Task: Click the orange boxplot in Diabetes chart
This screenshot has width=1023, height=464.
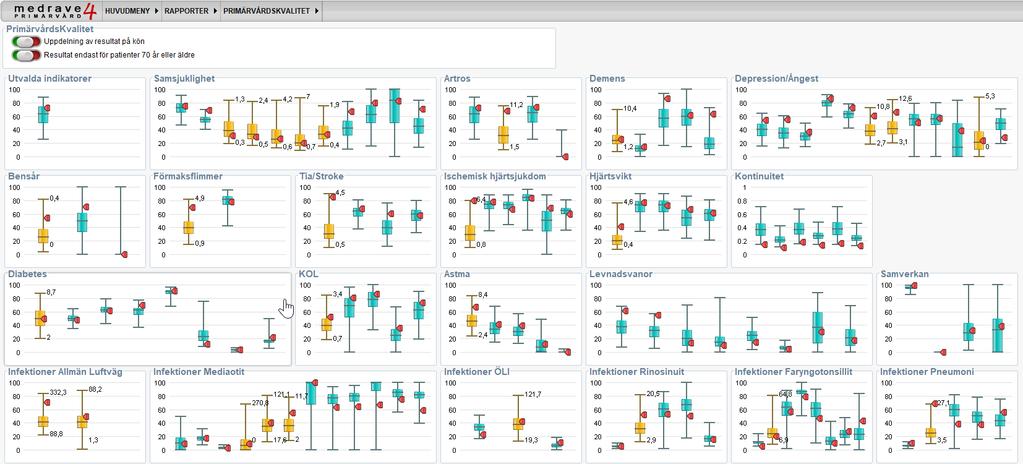Action: (40, 318)
